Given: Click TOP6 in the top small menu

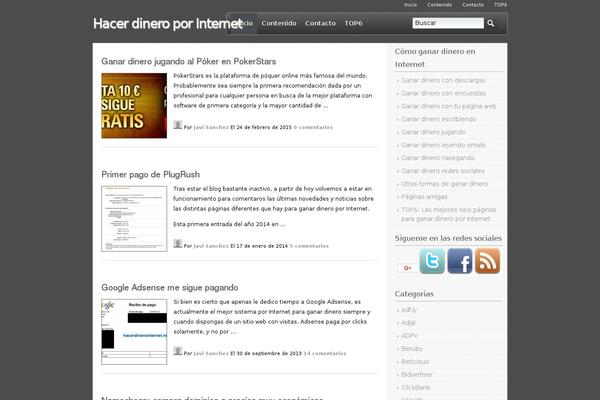Looking at the screenshot, I should click(501, 5).
